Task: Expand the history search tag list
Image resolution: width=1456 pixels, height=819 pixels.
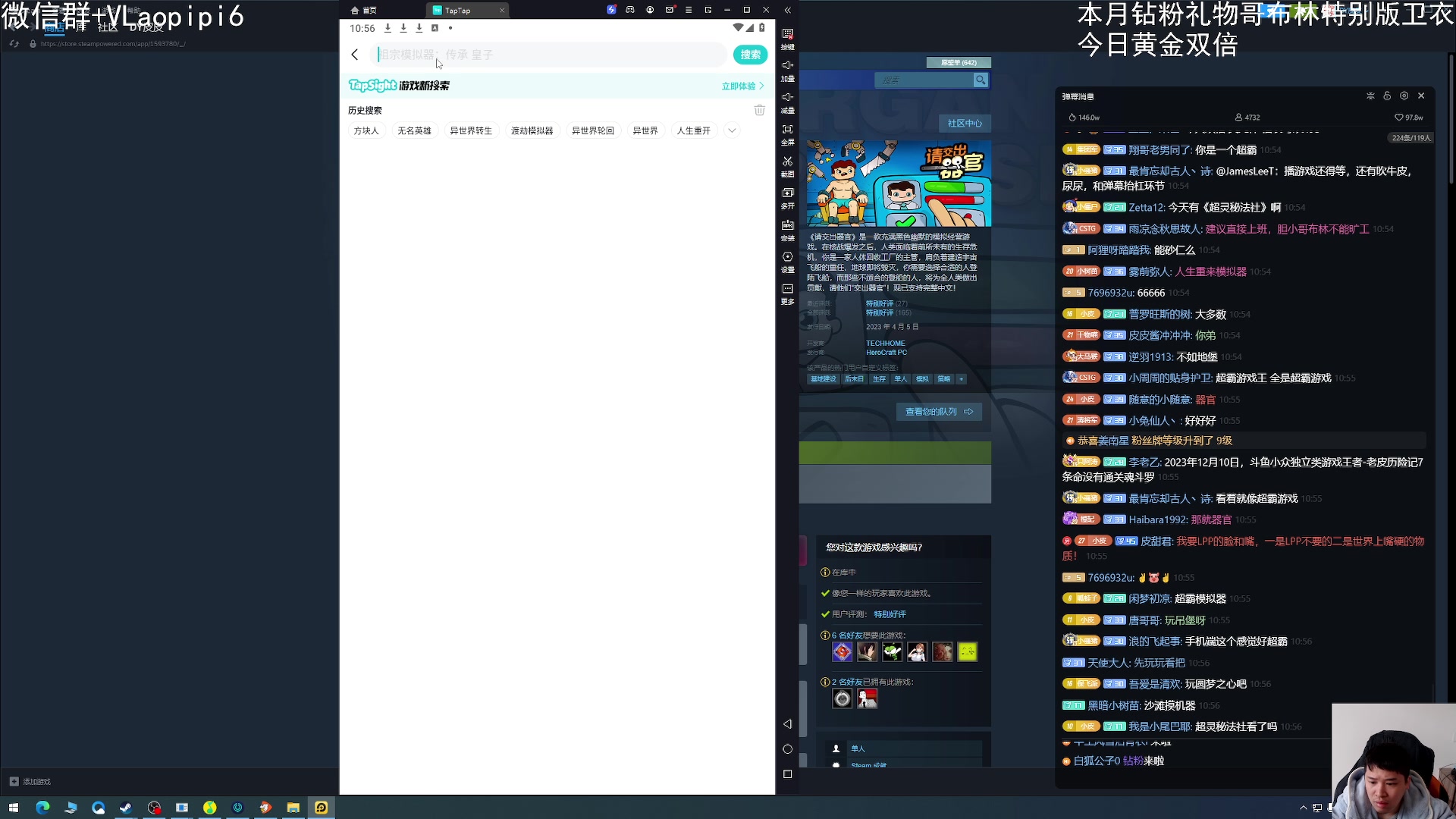Action: (732, 130)
